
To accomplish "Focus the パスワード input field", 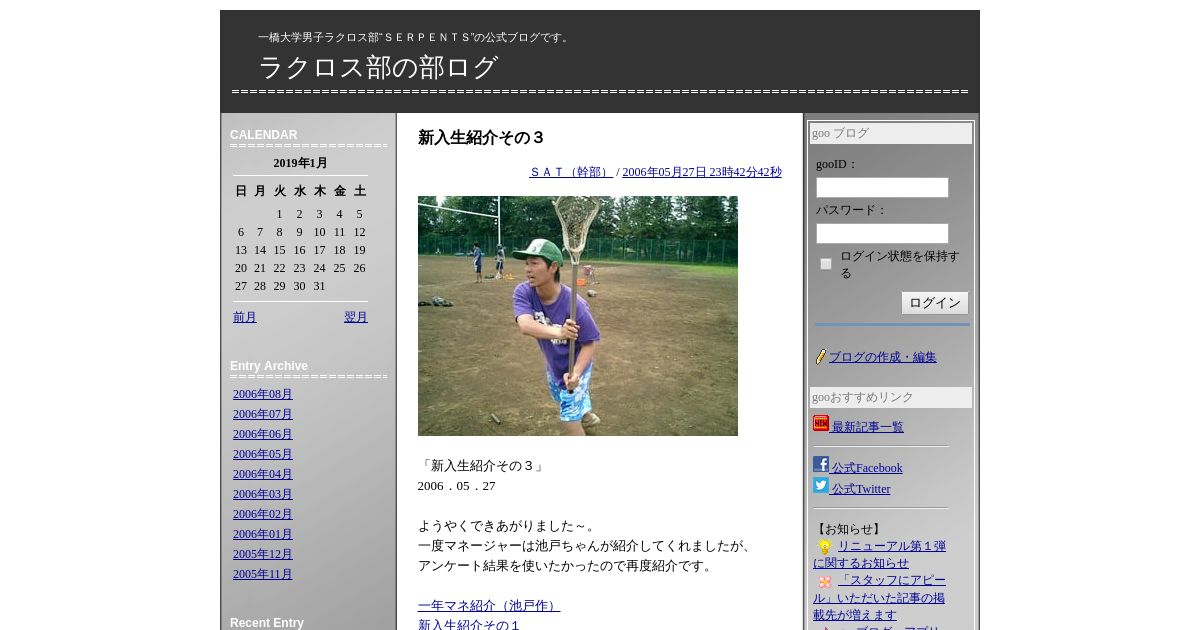I will click(x=882, y=233).
